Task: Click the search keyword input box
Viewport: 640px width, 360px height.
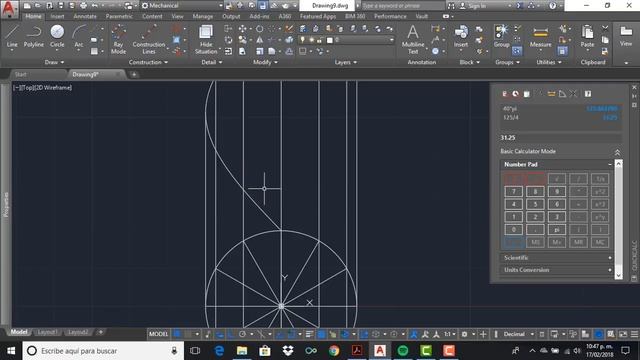Action: click(x=402, y=6)
